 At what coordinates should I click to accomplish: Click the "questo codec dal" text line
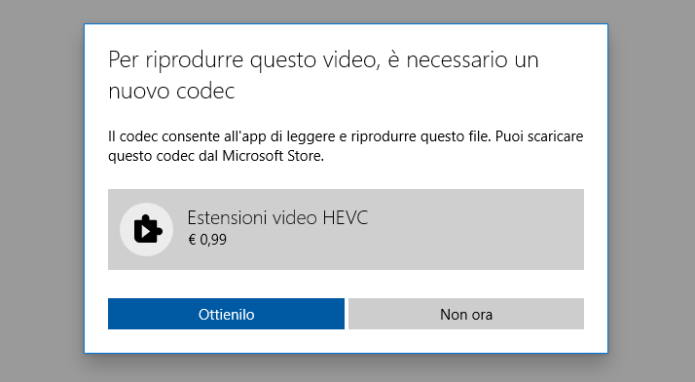pos(164,156)
